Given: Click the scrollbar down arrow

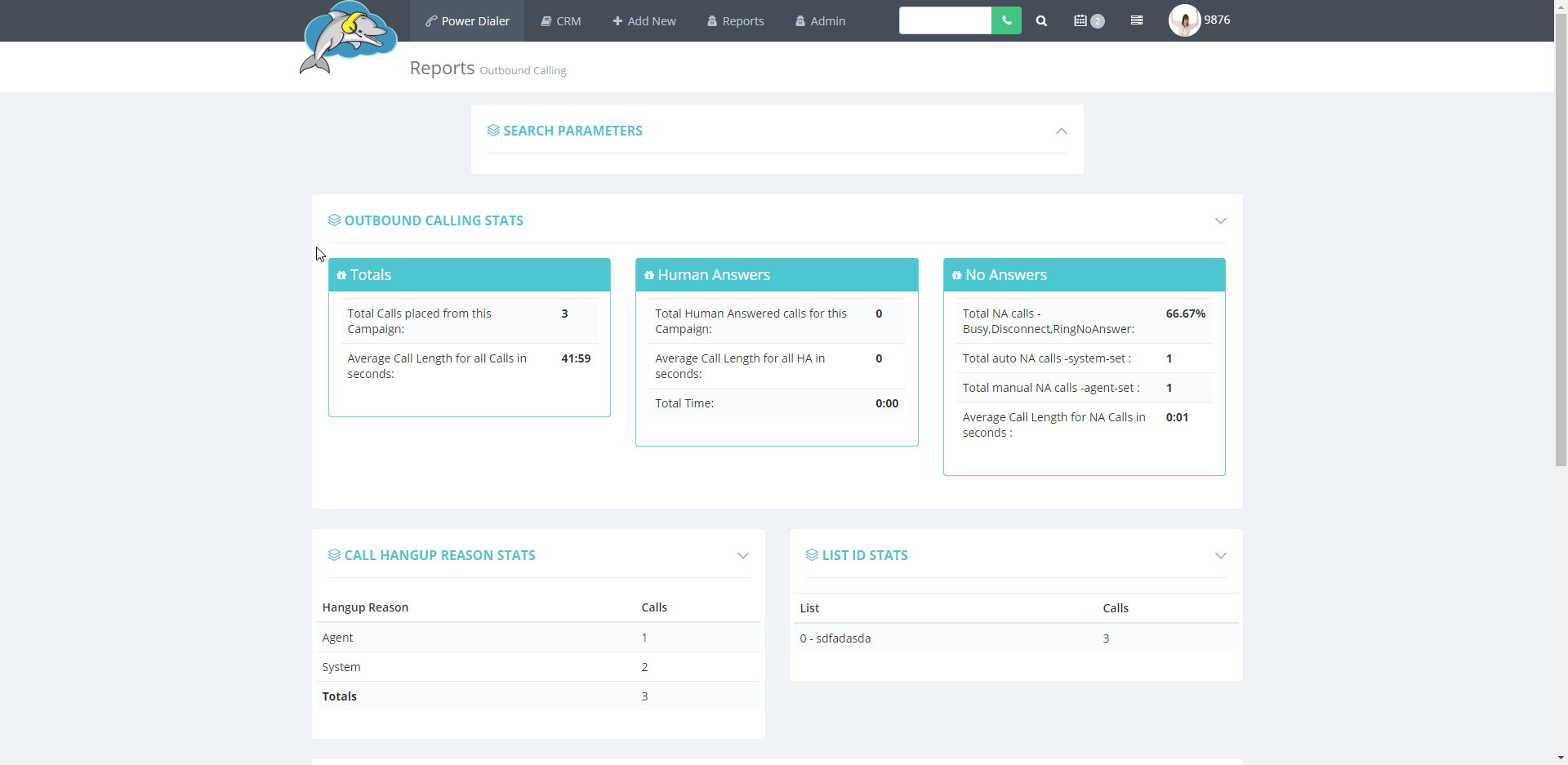Looking at the screenshot, I should pyautogui.click(x=1561, y=758).
